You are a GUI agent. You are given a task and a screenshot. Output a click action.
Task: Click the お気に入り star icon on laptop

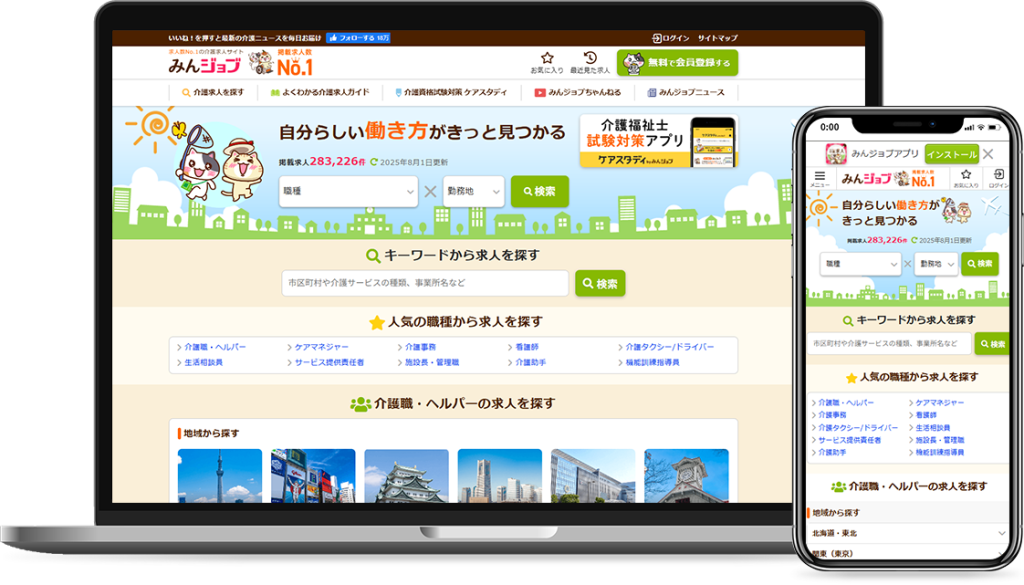point(547,58)
